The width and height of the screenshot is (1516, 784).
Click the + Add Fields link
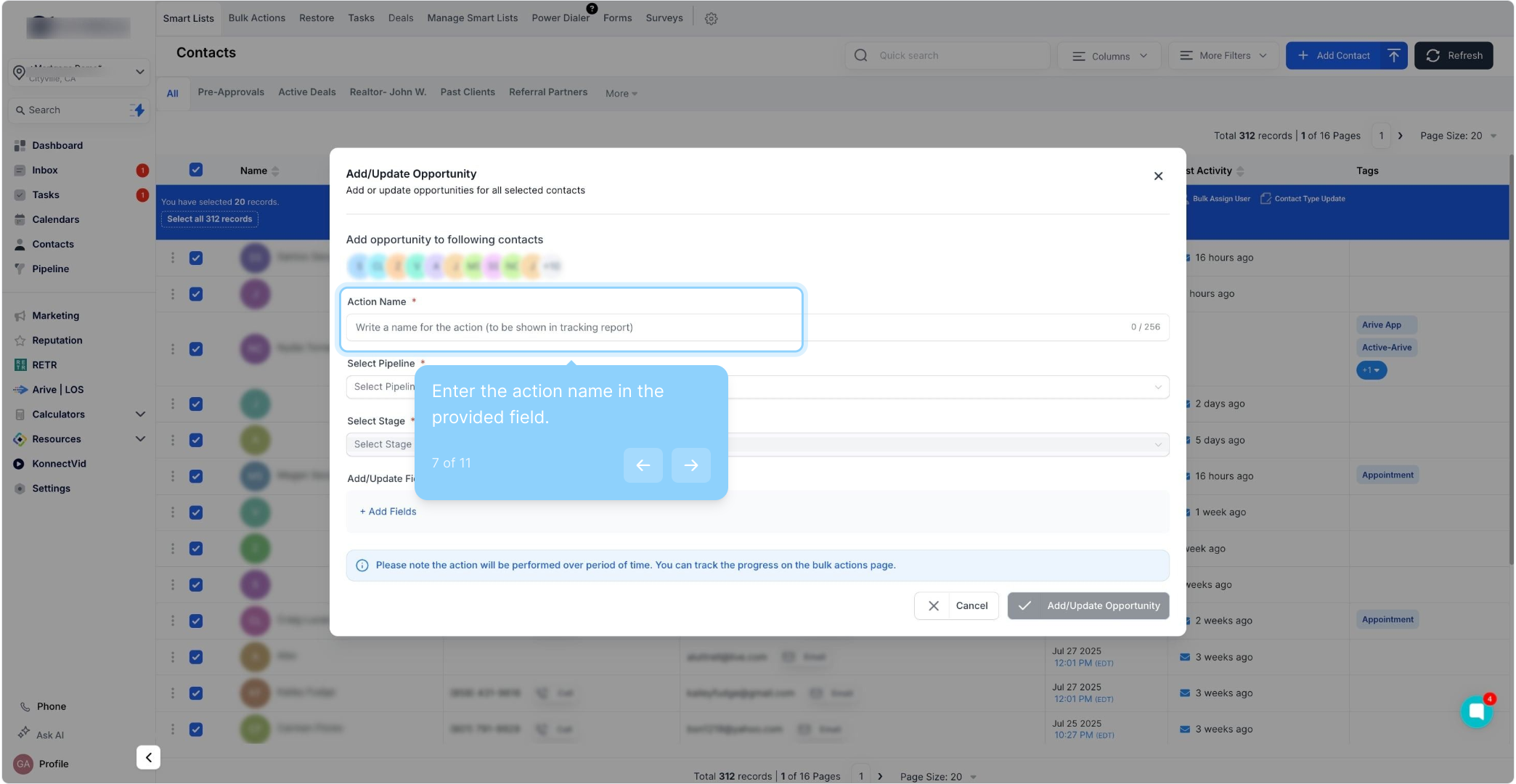[x=388, y=512]
